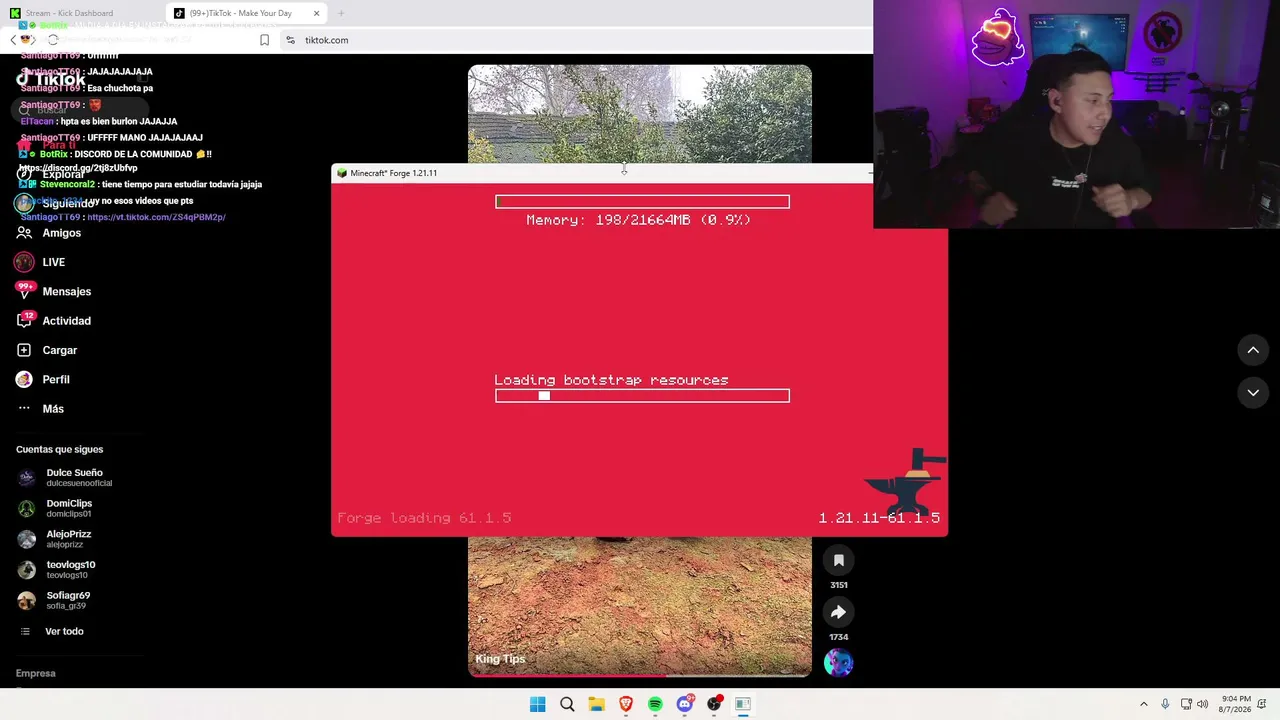
Task: Go to the next TikTok video arrow
Action: point(1253,393)
